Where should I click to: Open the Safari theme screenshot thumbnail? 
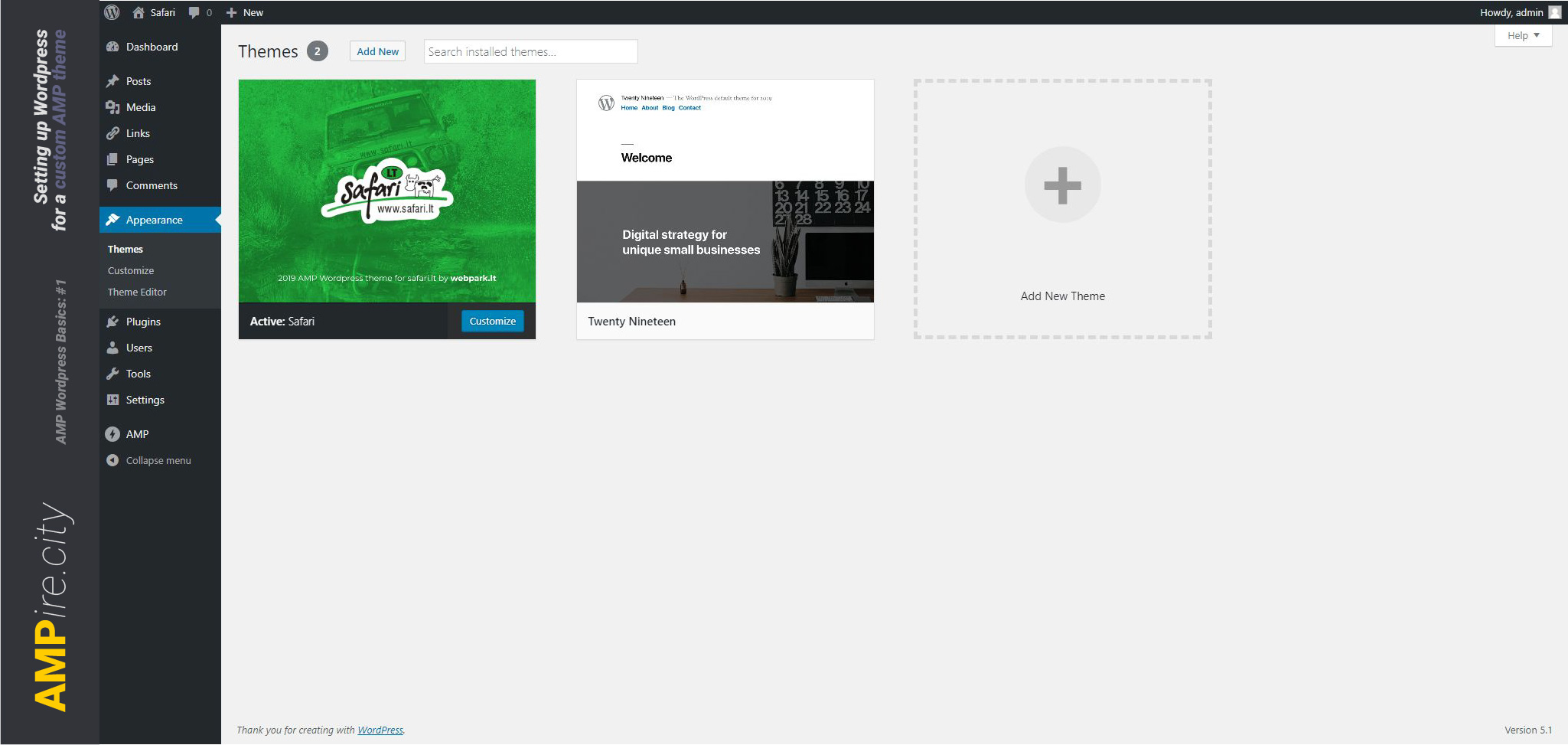(387, 191)
